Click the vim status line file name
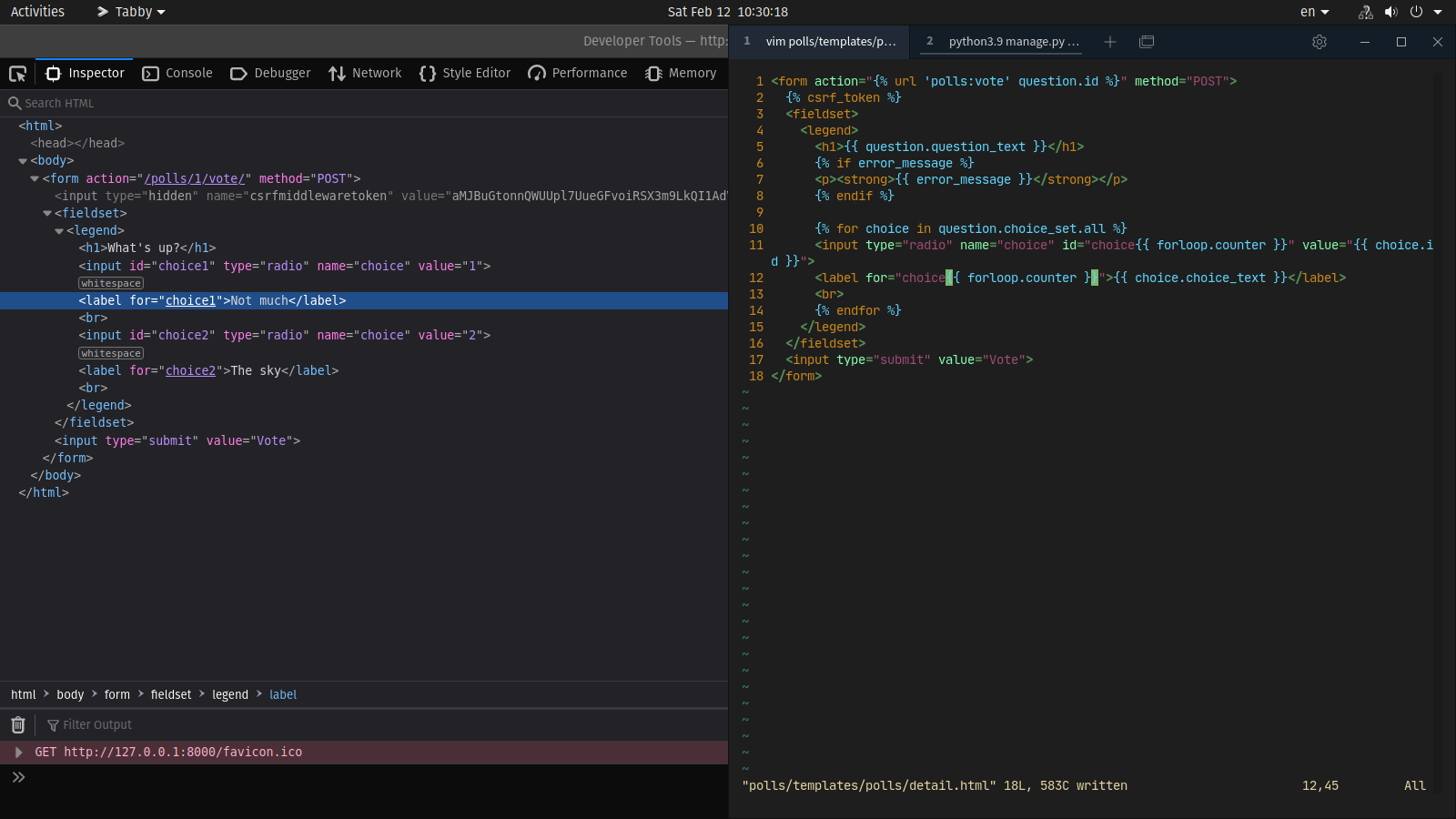The image size is (1456, 819). [869, 785]
